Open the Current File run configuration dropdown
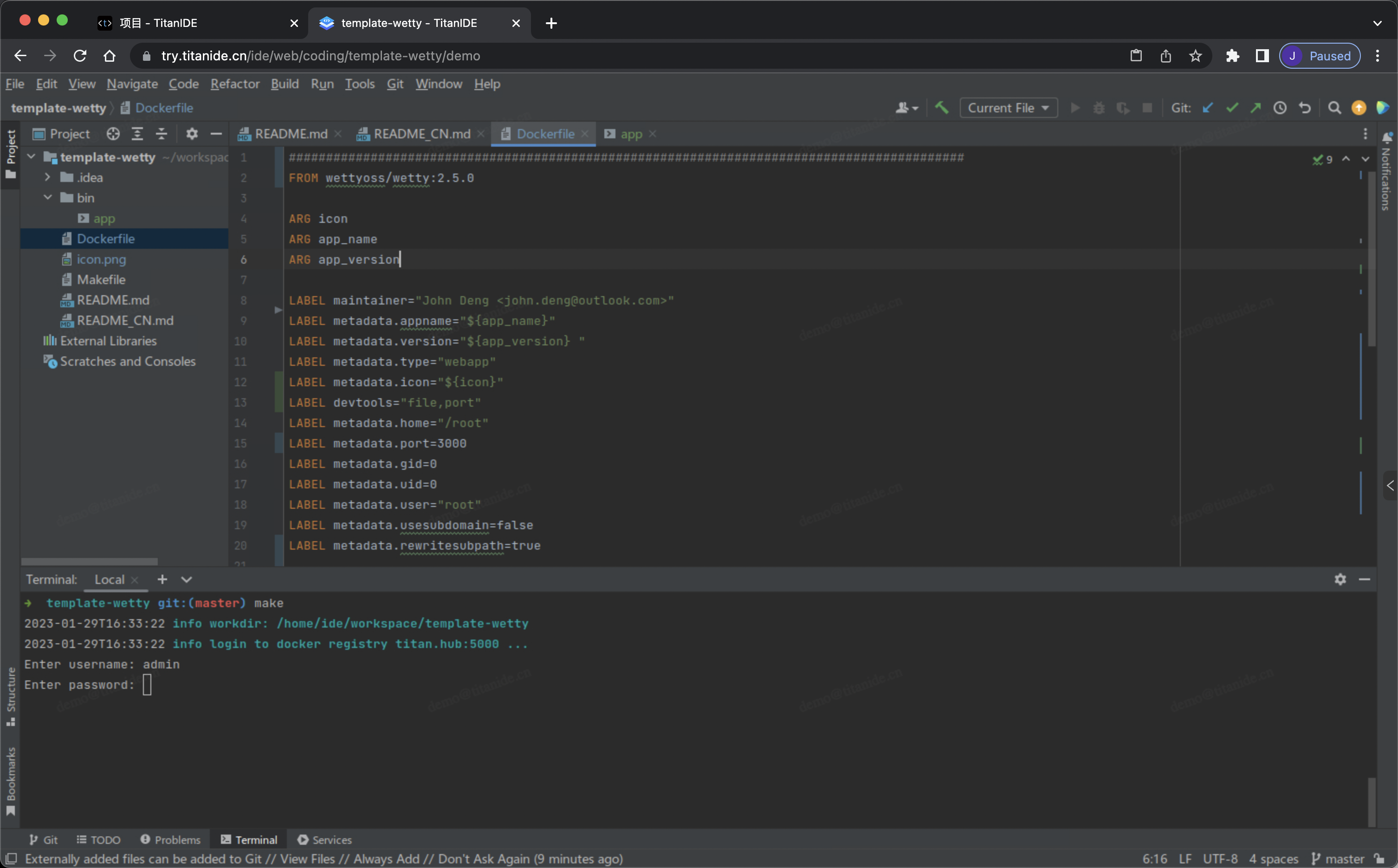This screenshot has width=1398, height=868. (x=1008, y=108)
